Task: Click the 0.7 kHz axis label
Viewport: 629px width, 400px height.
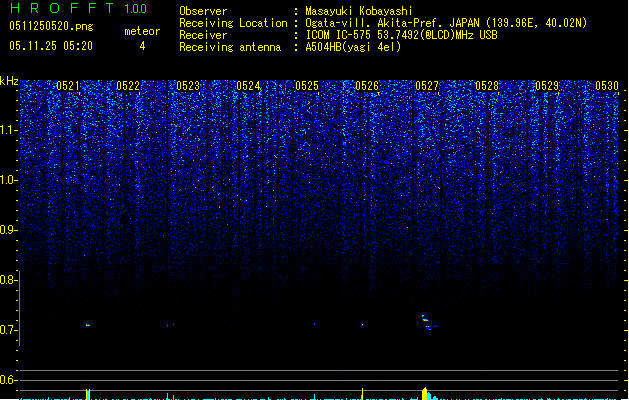Action: [x=9, y=330]
